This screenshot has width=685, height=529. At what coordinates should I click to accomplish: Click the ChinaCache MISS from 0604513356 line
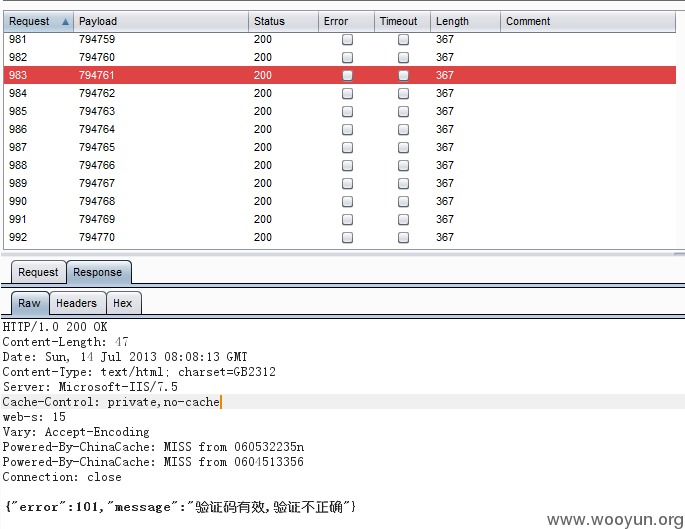tap(153, 462)
